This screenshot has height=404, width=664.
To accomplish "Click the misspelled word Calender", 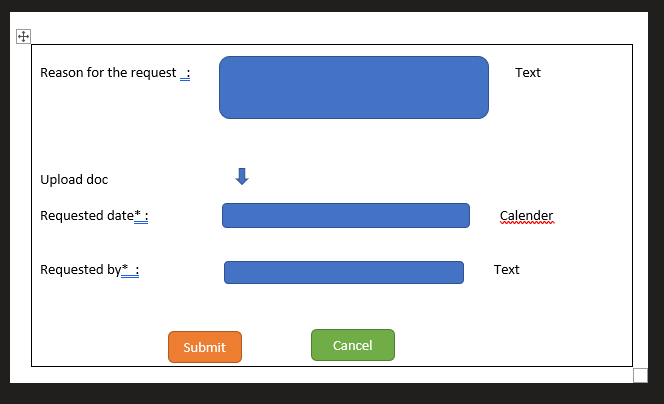I will pyautogui.click(x=526, y=216).
